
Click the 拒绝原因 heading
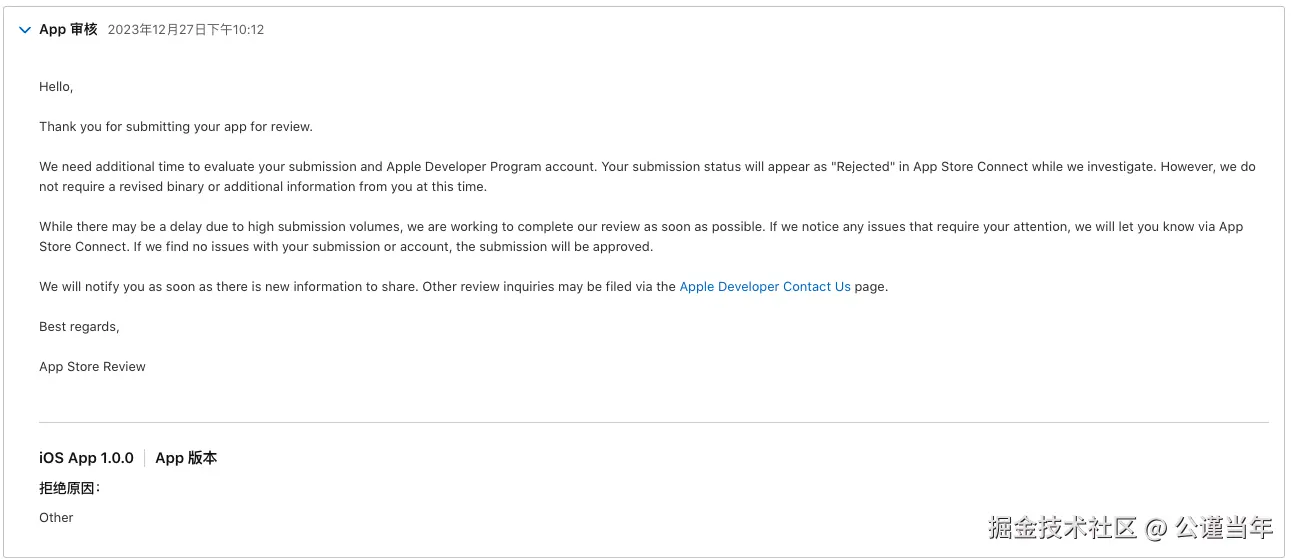tap(69, 488)
